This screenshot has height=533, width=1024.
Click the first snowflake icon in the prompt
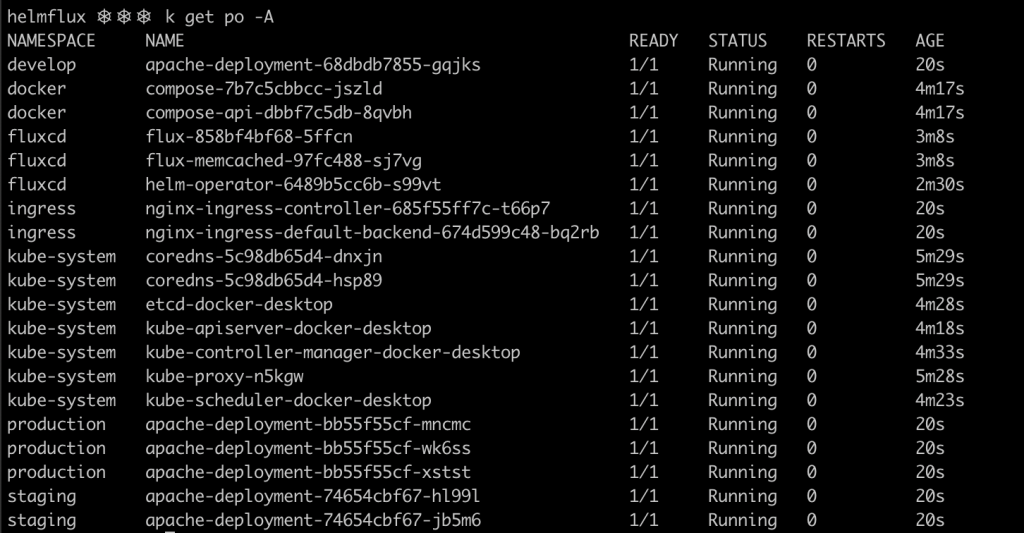(x=104, y=17)
